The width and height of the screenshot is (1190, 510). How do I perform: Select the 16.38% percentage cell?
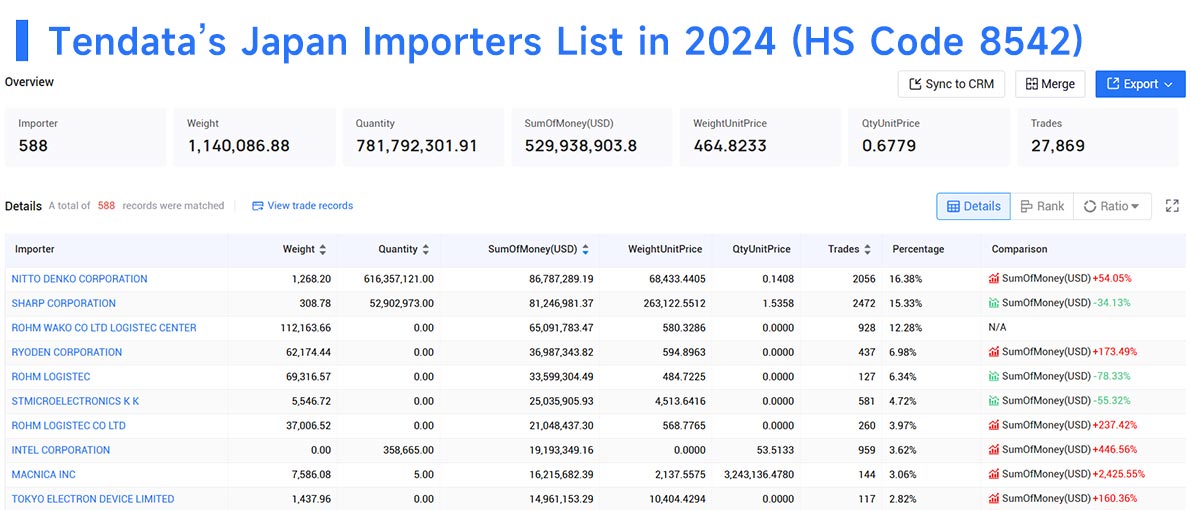(906, 279)
